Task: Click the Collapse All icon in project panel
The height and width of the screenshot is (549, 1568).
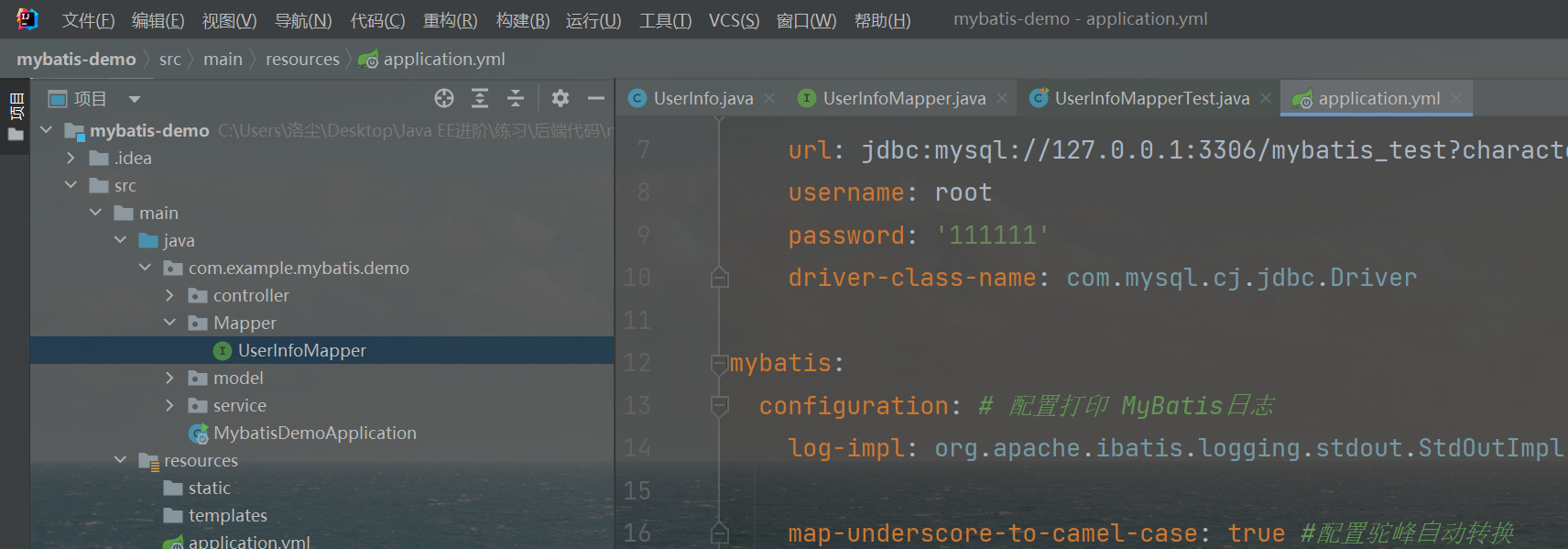Action: pyautogui.click(x=516, y=98)
